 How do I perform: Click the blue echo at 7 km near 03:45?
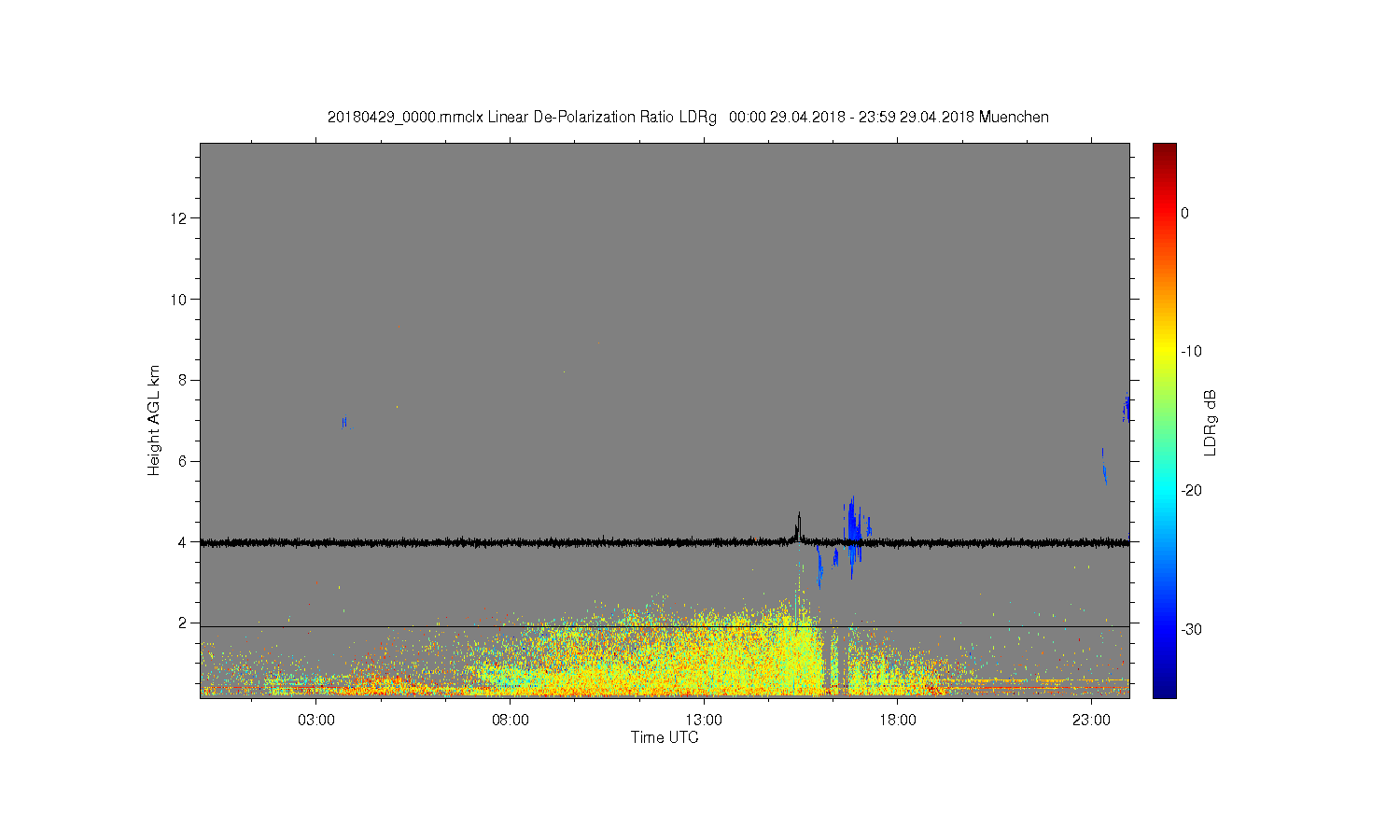pyautogui.click(x=344, y=423)
